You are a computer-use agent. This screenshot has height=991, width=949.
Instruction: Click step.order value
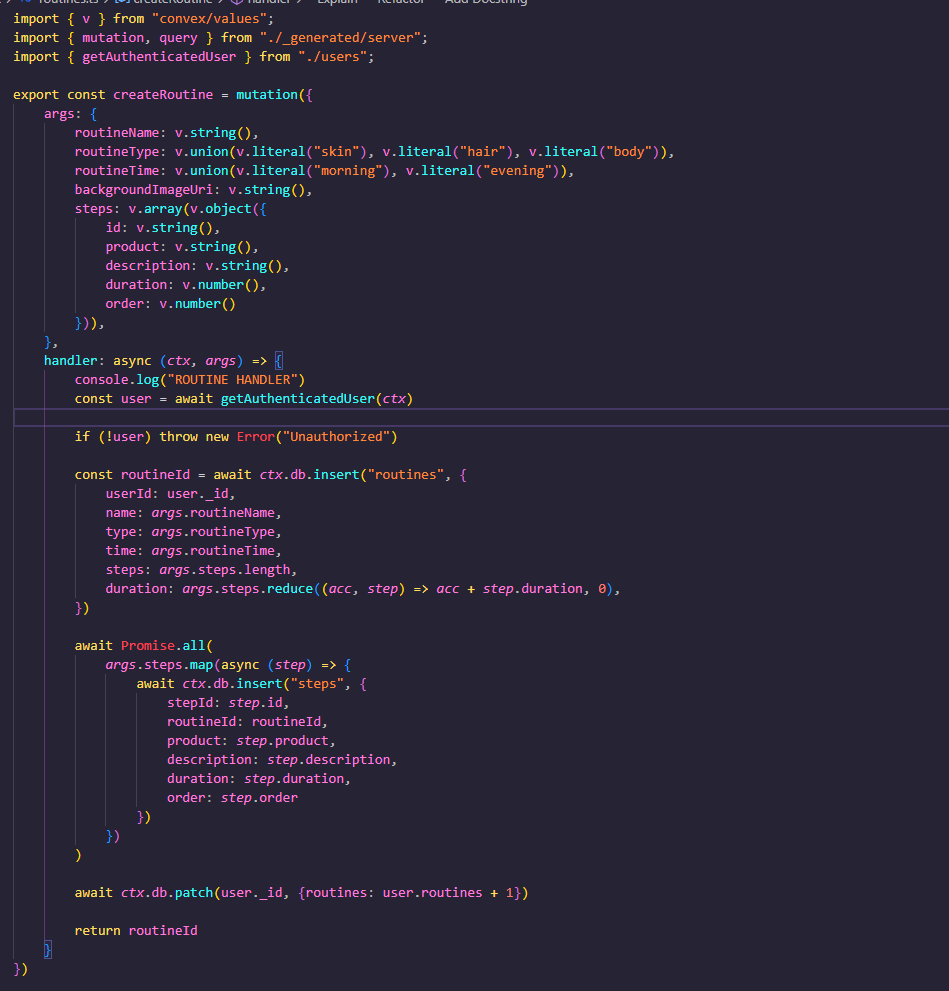[259, 798]
